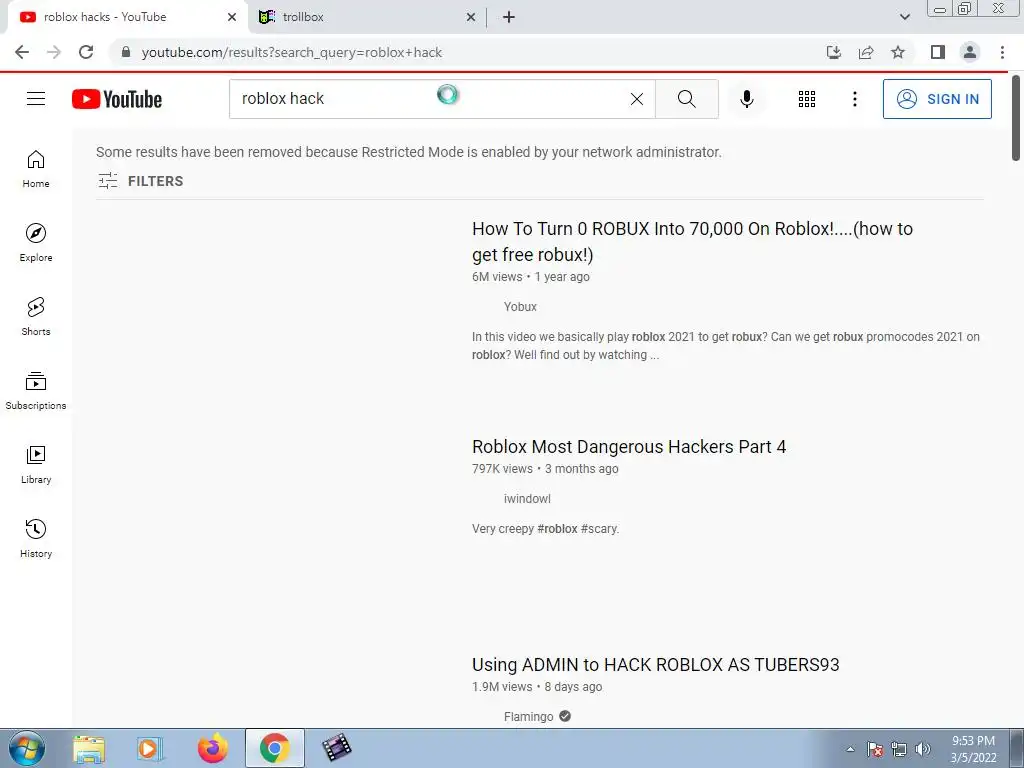Open Shorts in the sidebar
Image resolution: width=1024 pixels, height=768 pixels.
[36, 316]
